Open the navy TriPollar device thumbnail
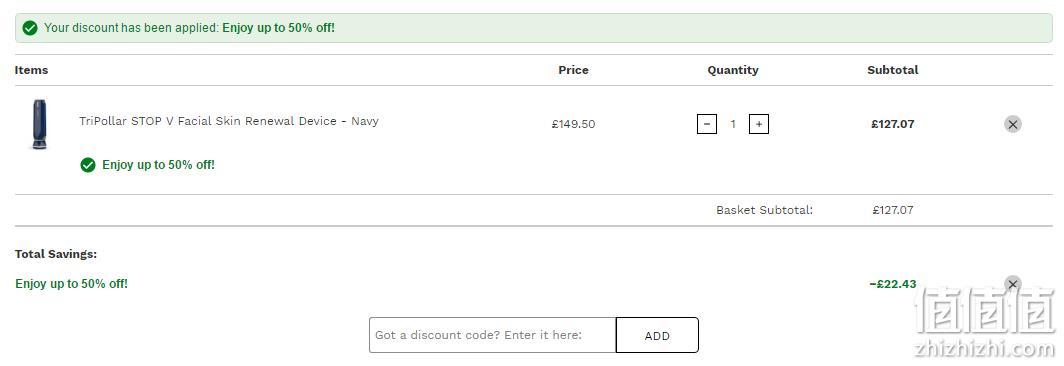Screen dimensions: 1064x366 (x=39, y=124)
